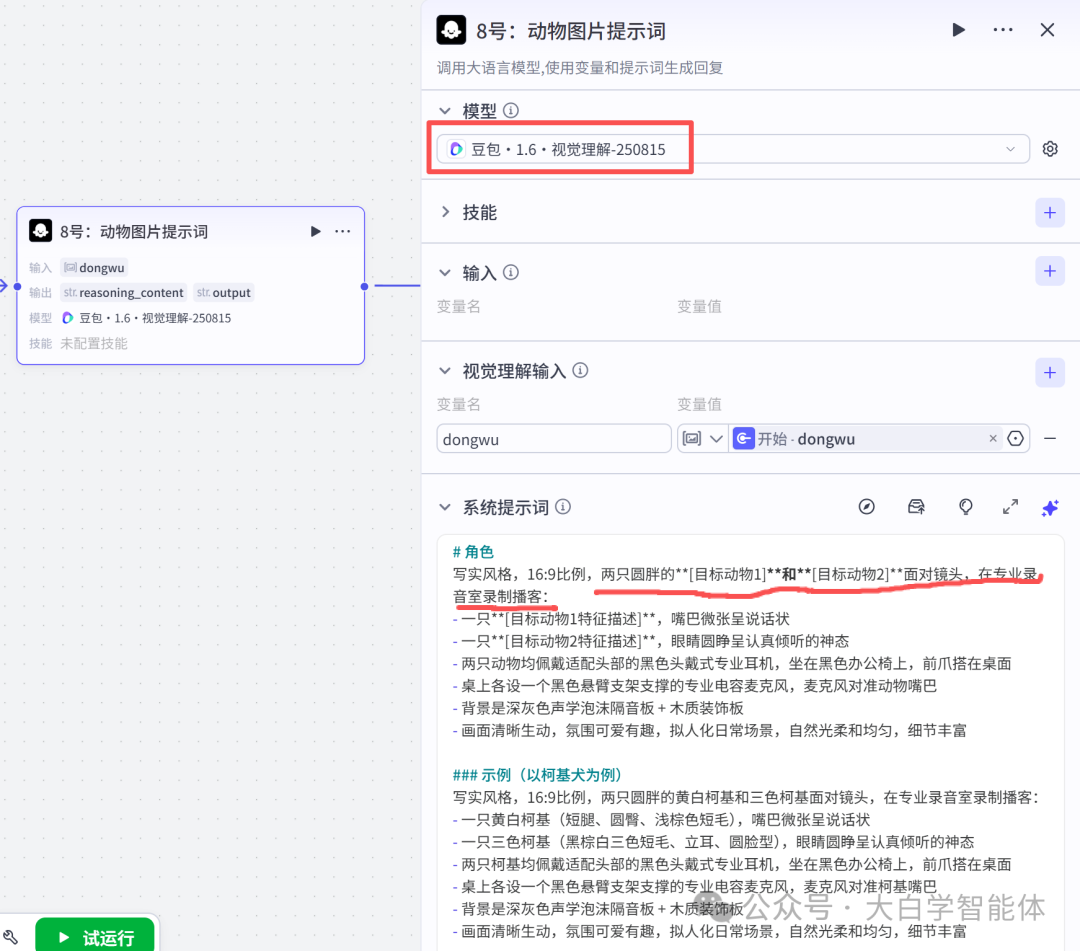Expand the system prompt to fullscreen
This screenshot has width=1080, height=951.
click(x=1010, y=507)
